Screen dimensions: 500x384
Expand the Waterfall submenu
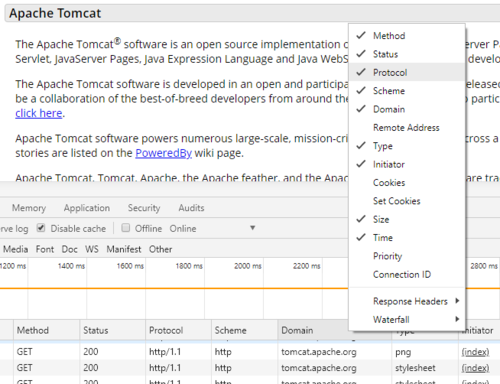[x=407, y=319]
